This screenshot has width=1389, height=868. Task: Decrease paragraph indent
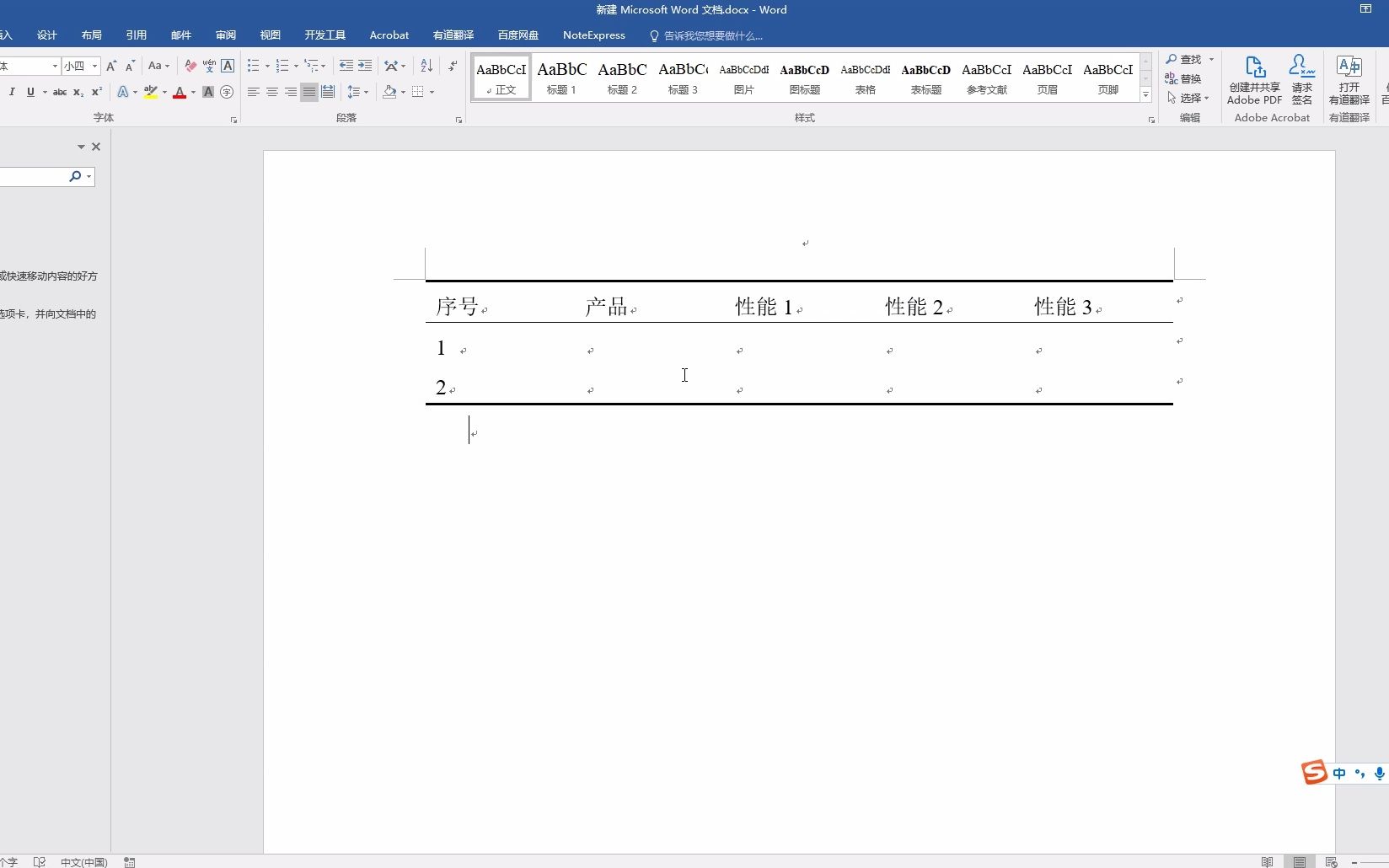click(346, 66)
